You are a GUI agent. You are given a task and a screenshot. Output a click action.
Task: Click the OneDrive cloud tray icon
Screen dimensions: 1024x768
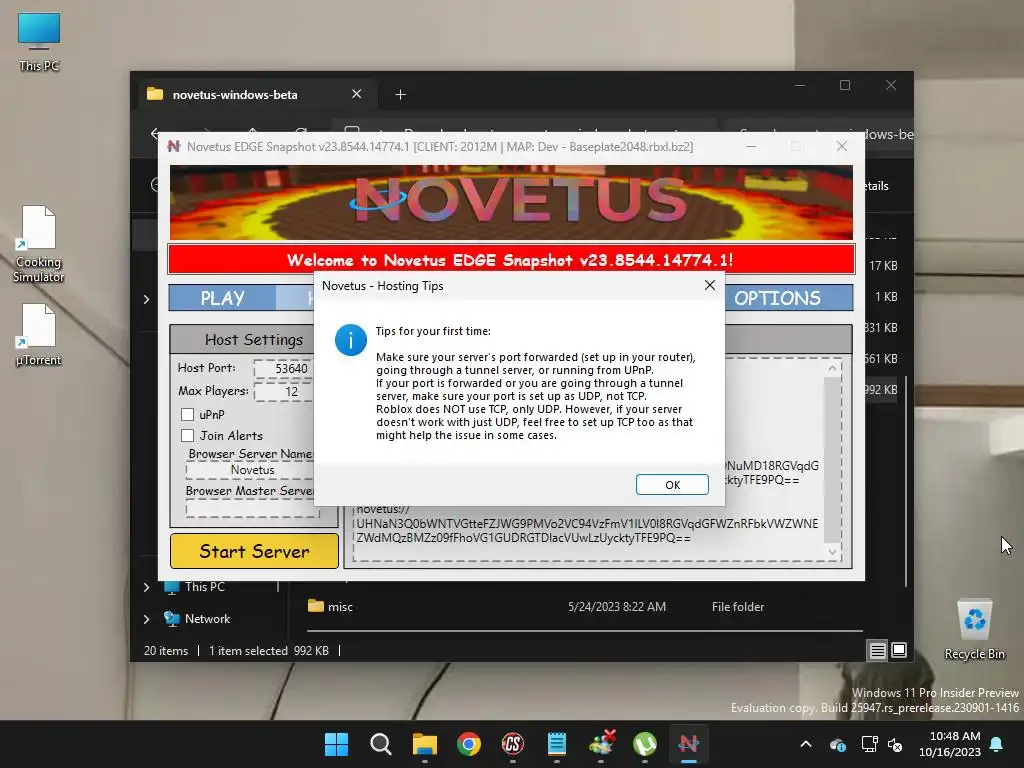click(x=838, y=744)
